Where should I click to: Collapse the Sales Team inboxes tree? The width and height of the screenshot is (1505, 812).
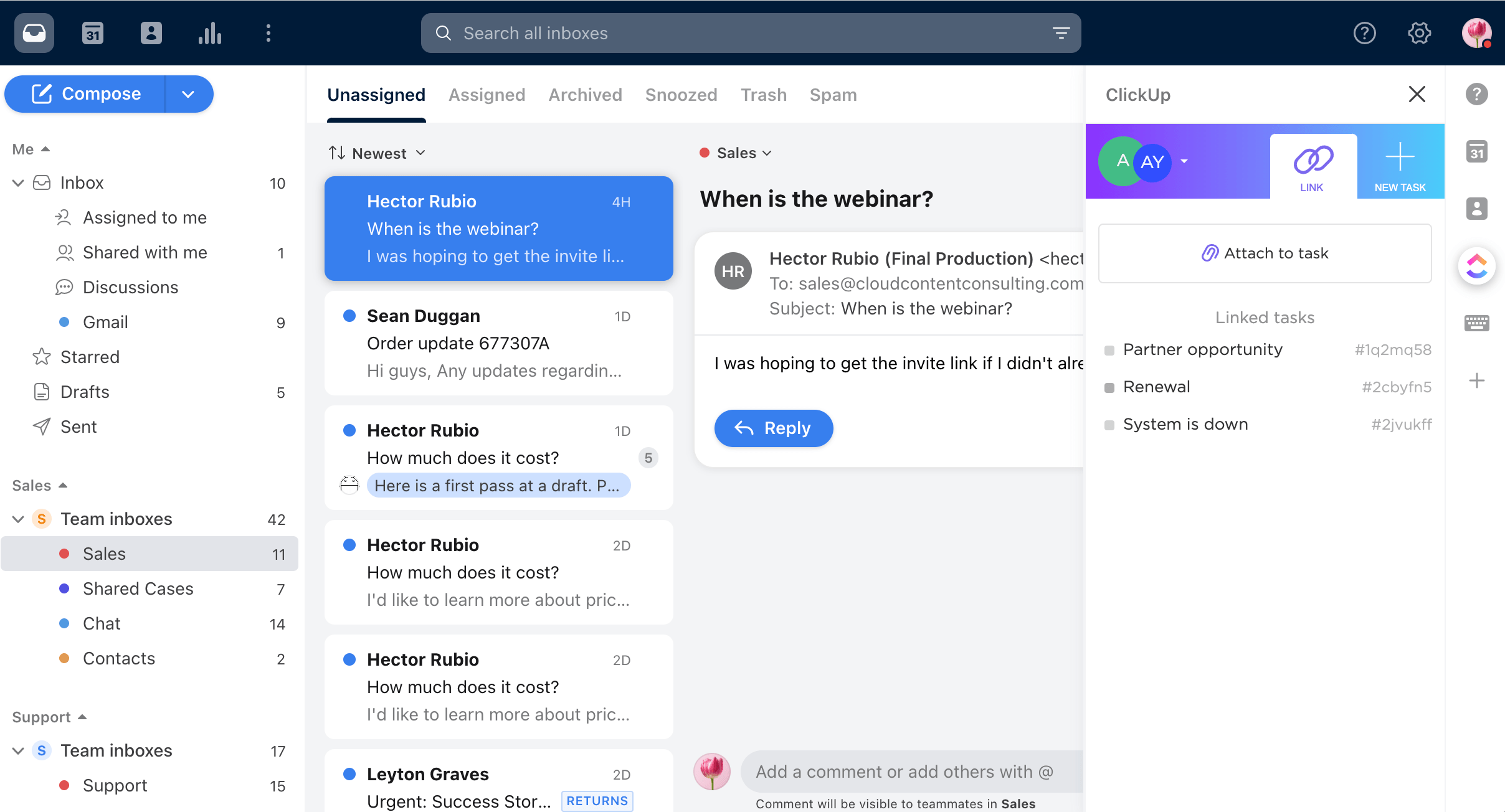(x=18, y=519)
